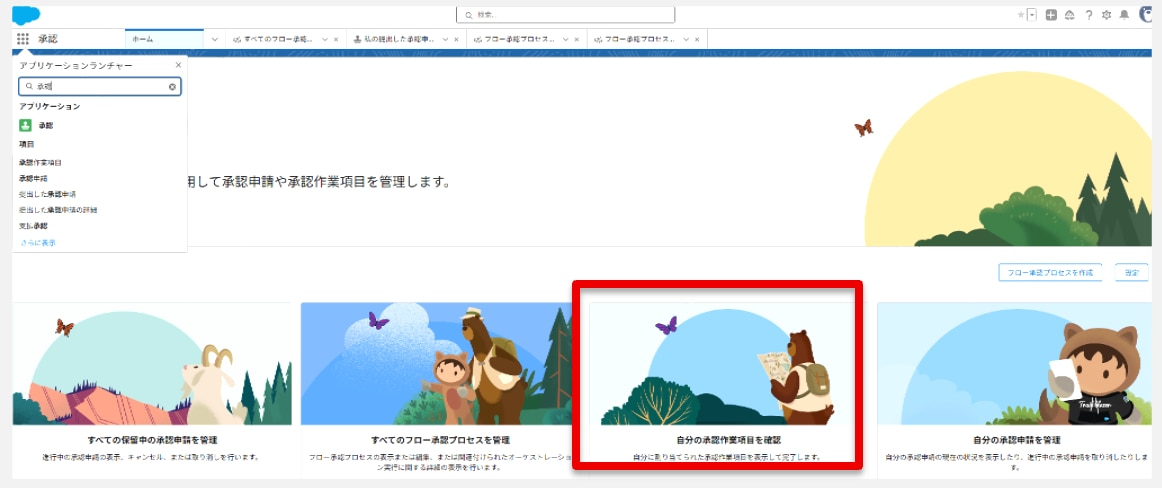Click the global search field

565,15
